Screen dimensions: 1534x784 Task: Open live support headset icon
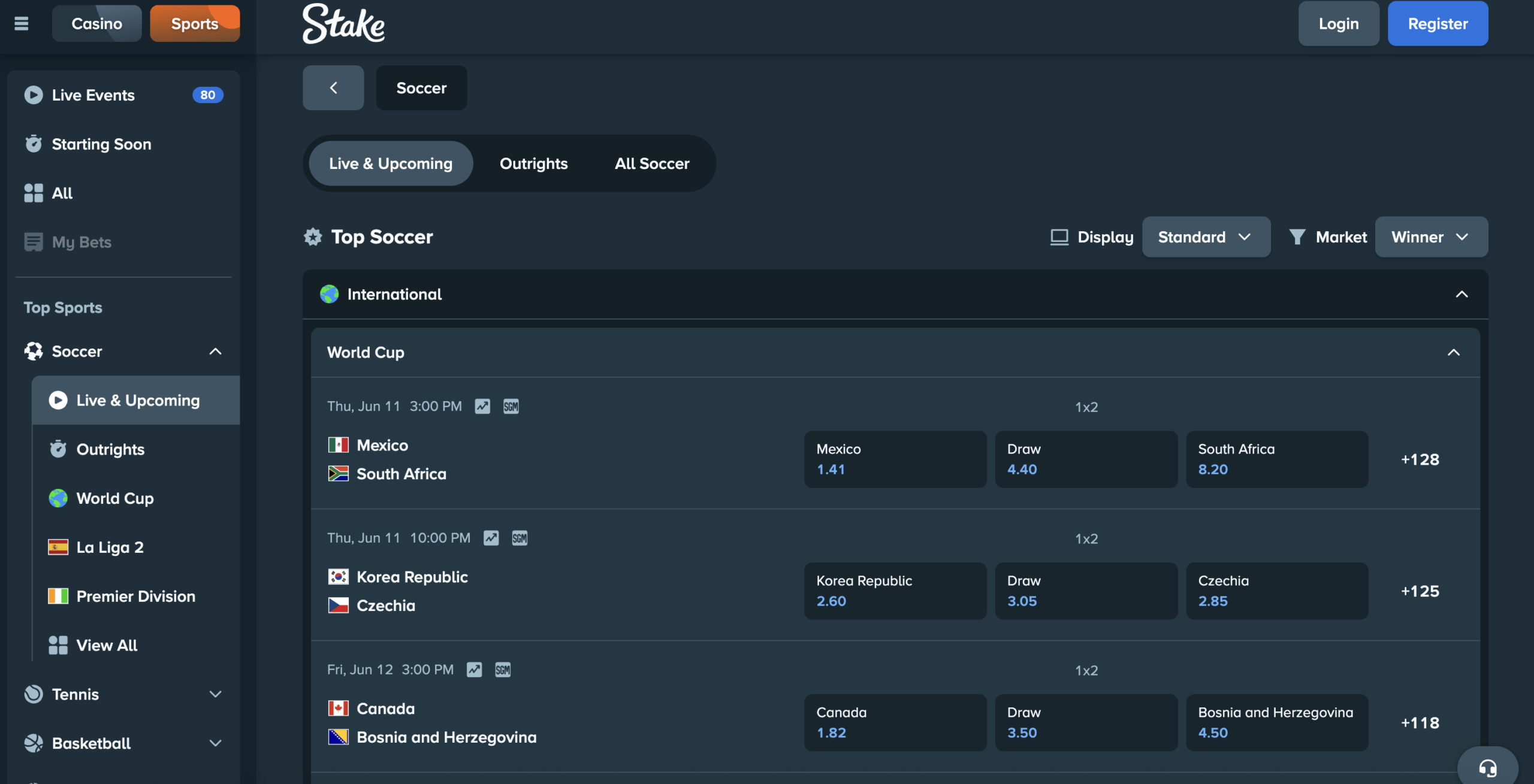point(1488,767)
